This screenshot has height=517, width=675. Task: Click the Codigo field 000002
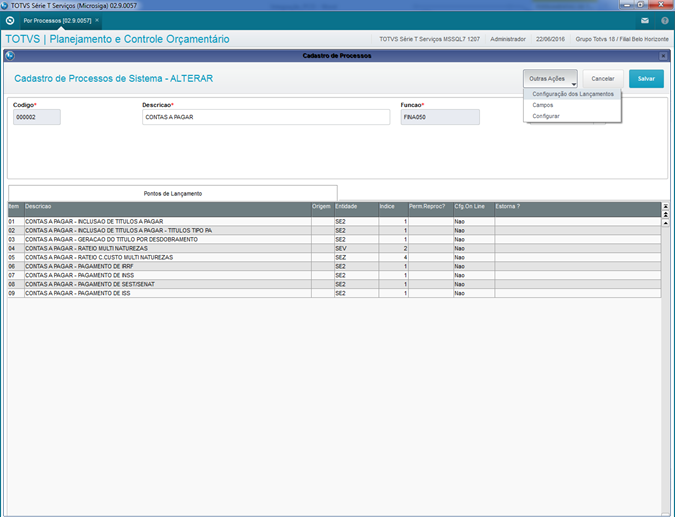click(x=37, y=117)
